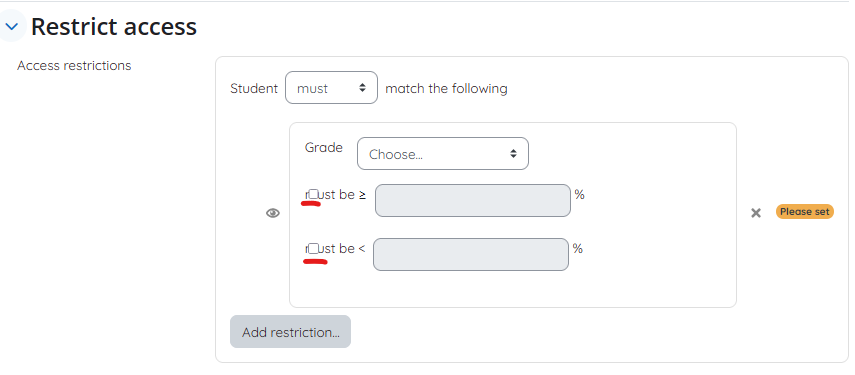The image size is (855, 375).
Task: Click the Grade label
Action: pyautogui.click(x=324, y=147)
